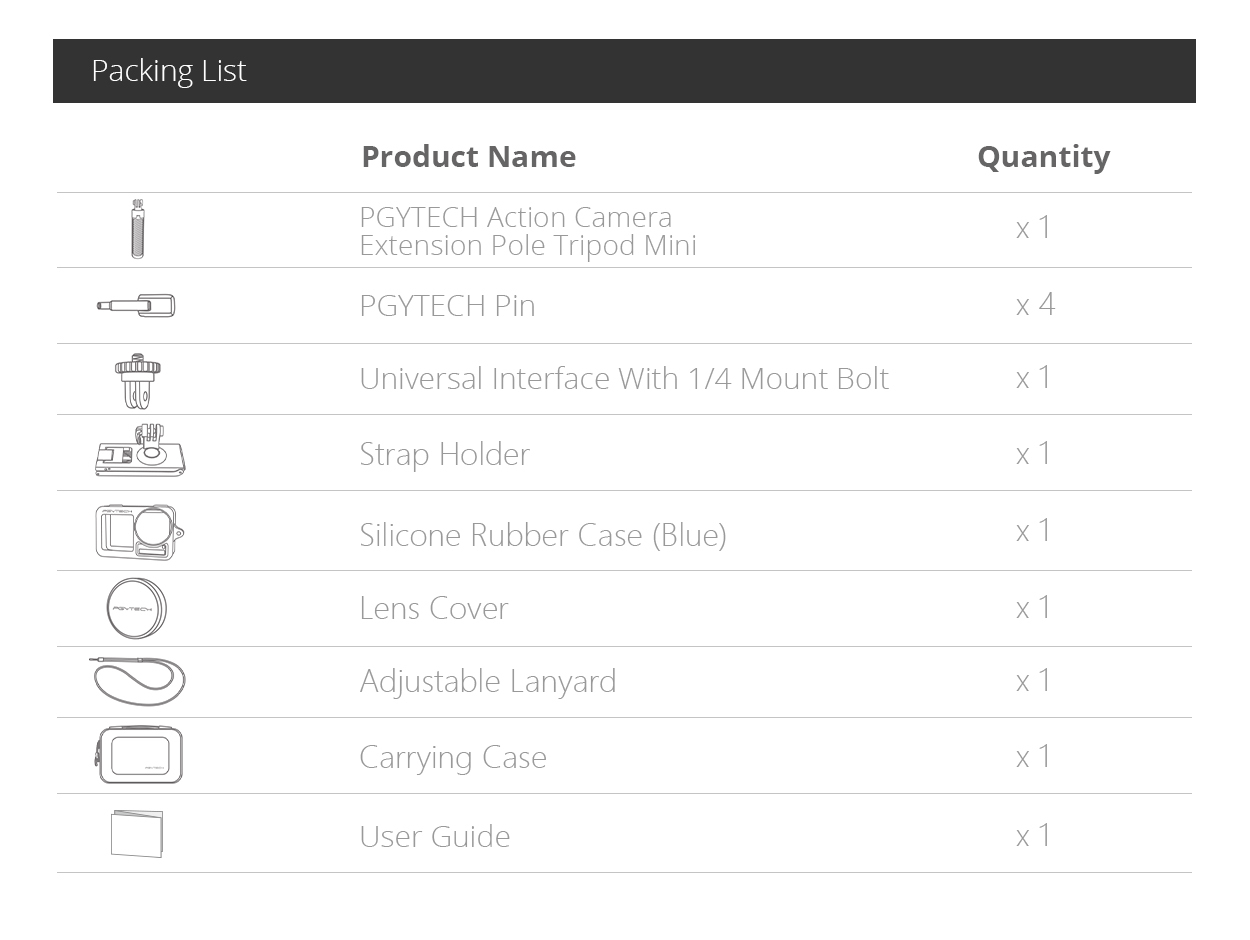Click Universal Interface With 1/4 Mount Bolt
The height and width of the screenshot is (940, 1250).
tap(624, 379)
